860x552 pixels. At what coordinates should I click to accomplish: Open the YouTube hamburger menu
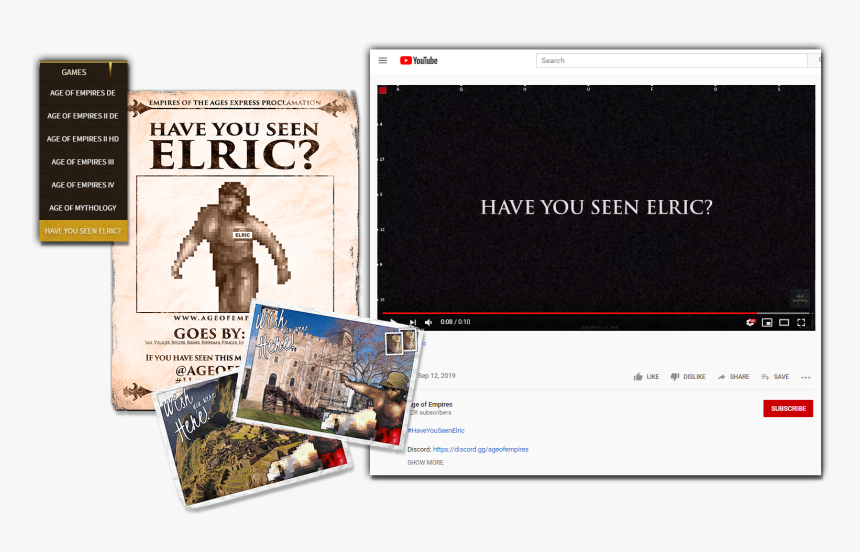(383, 60)
